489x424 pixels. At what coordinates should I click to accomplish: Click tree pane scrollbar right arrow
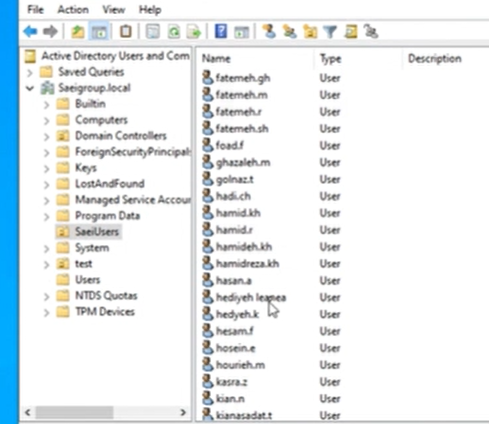(x=183, y=413)
